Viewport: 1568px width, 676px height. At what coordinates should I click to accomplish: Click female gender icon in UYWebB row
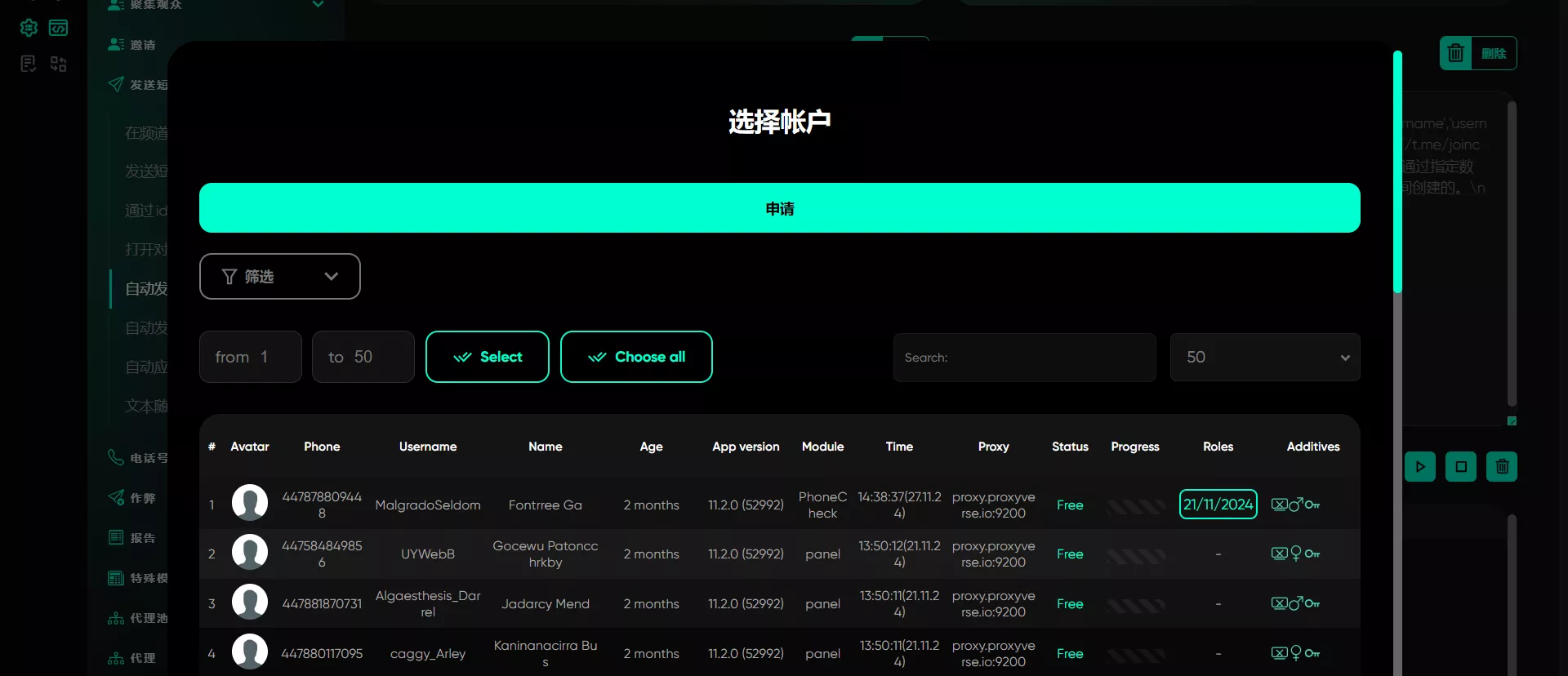coord(1296,554)
